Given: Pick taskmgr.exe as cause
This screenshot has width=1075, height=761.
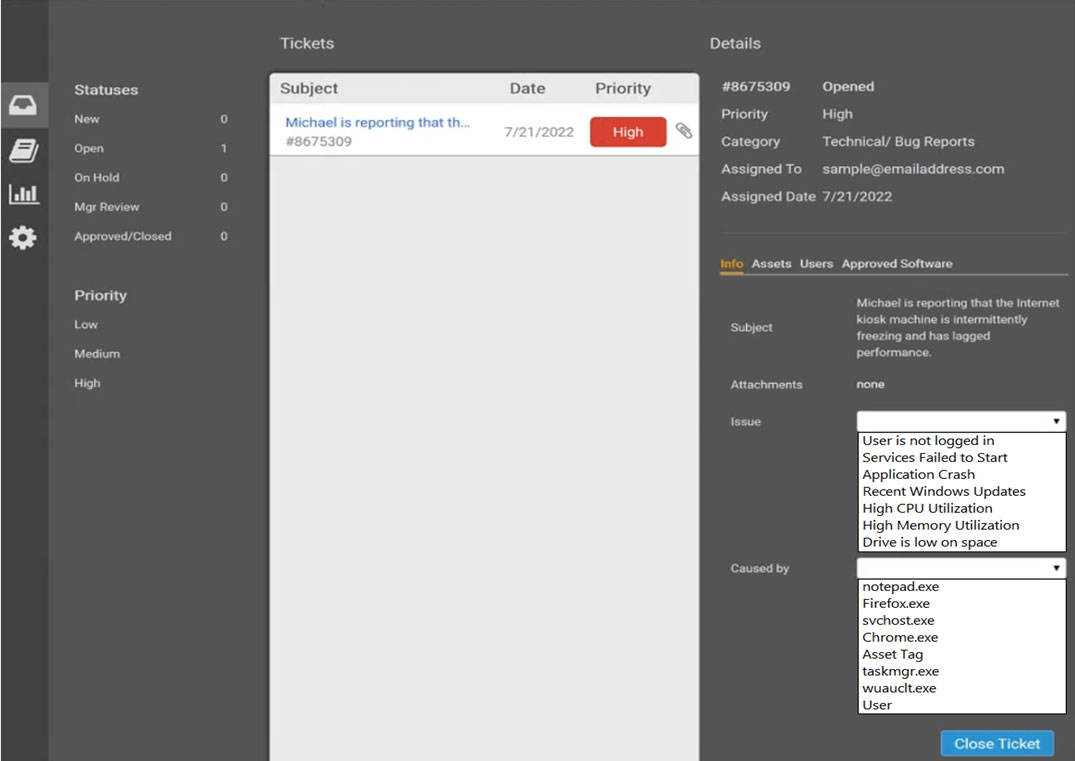Looking at the screenshot, I should pyautogui.click(x=900, y=671).
